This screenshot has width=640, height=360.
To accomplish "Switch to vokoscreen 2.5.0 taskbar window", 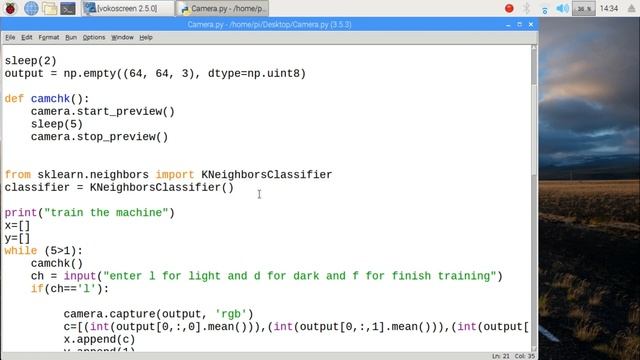I will click(127, 8).
